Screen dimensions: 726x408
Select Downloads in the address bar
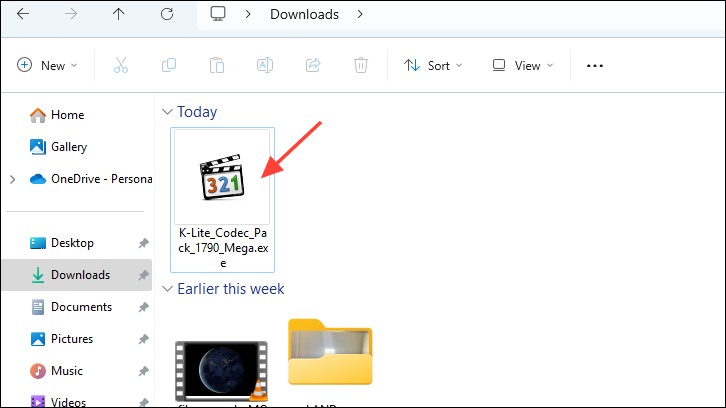coord(304,14)
